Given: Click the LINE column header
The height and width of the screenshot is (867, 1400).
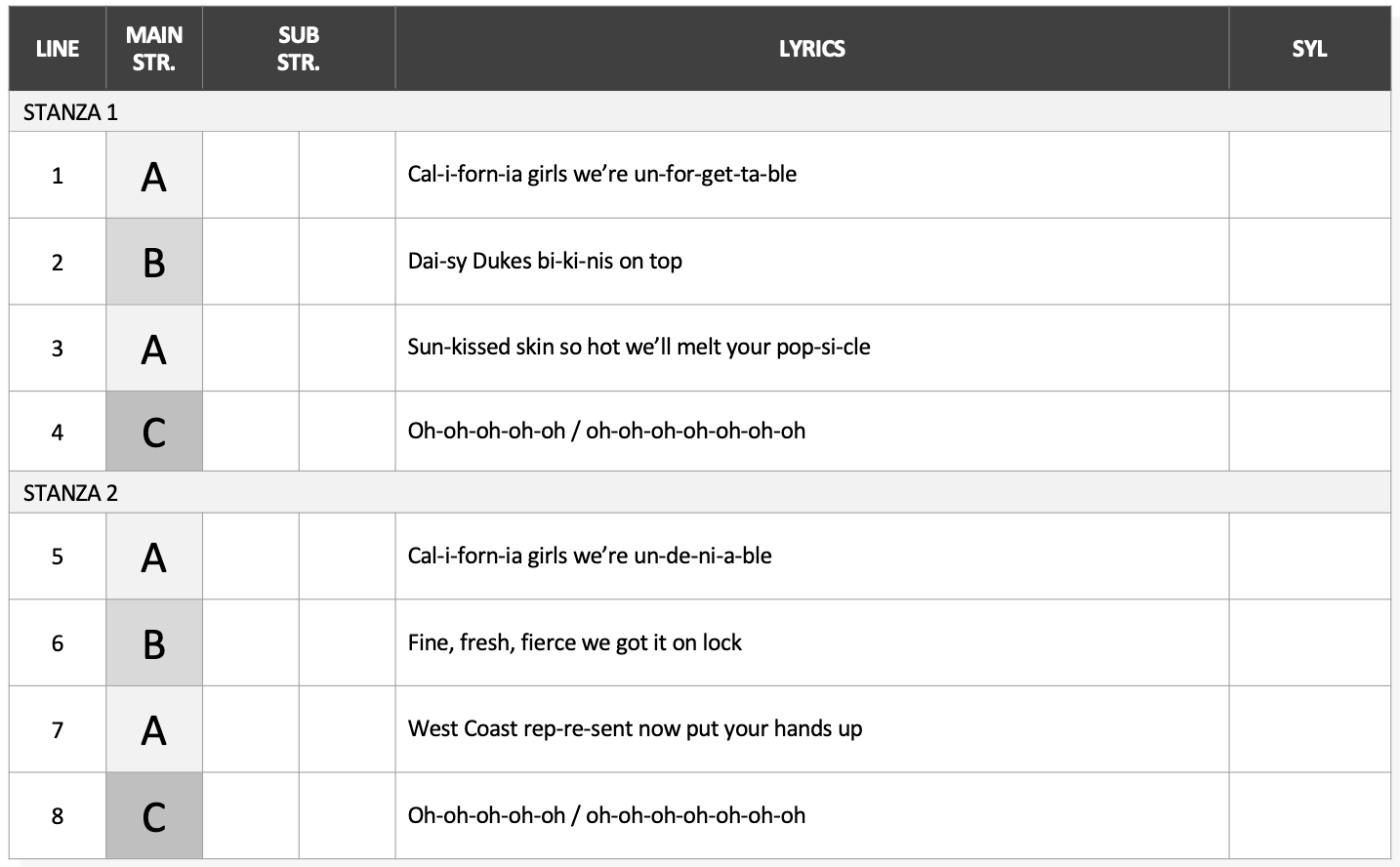Looking at the screenshot, I should pos(58,48).
